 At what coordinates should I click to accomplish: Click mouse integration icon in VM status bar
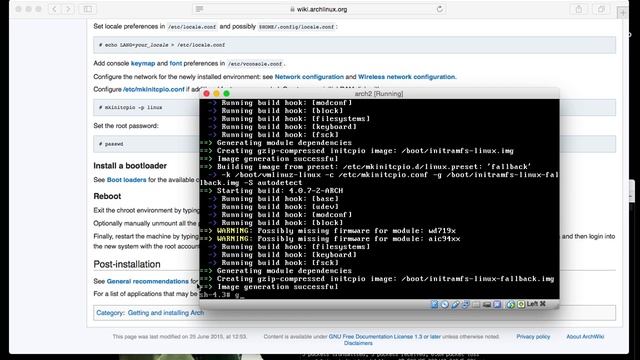pos(511,304)
